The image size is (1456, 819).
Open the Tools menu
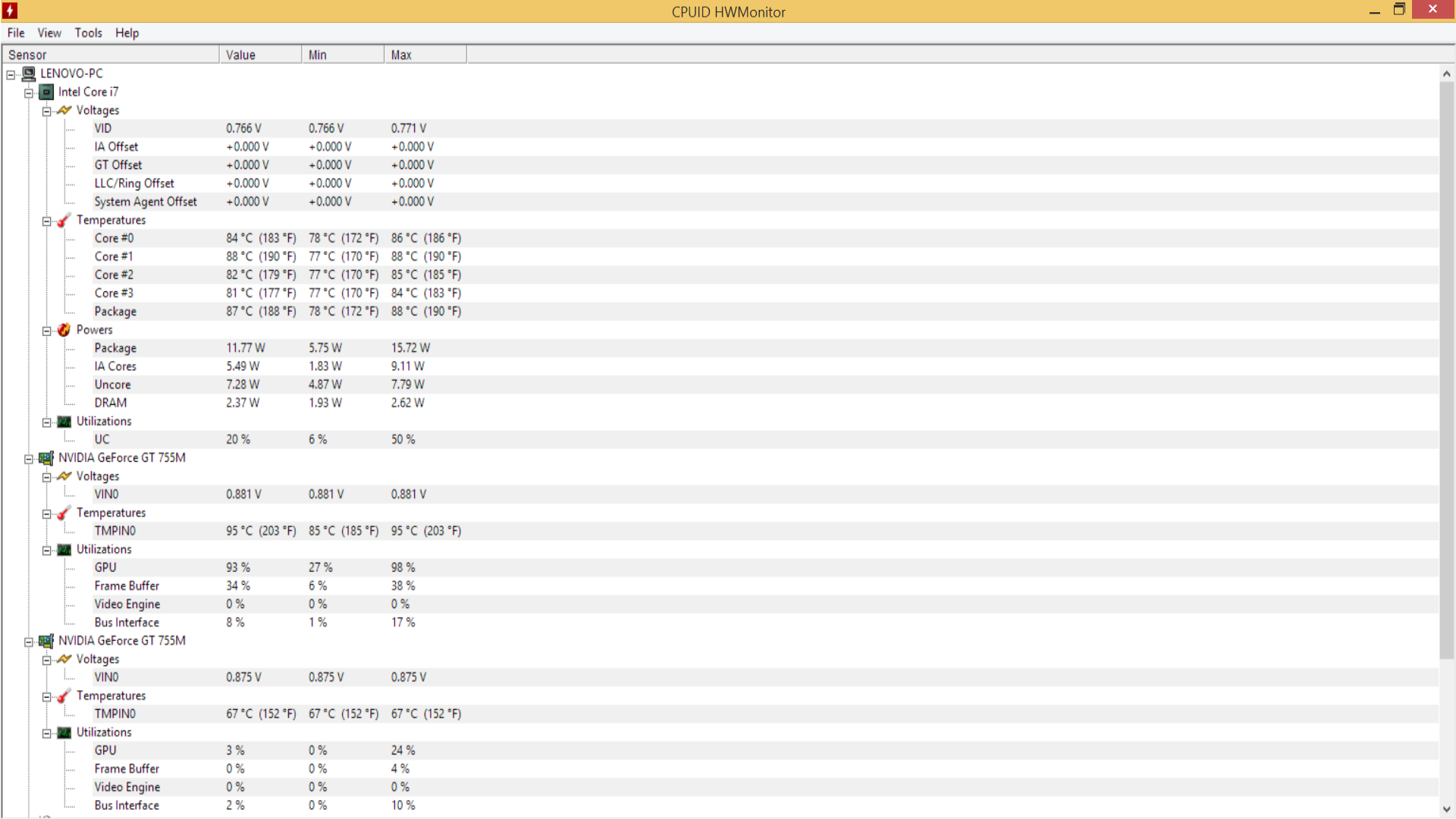click(x=88, y=33)
